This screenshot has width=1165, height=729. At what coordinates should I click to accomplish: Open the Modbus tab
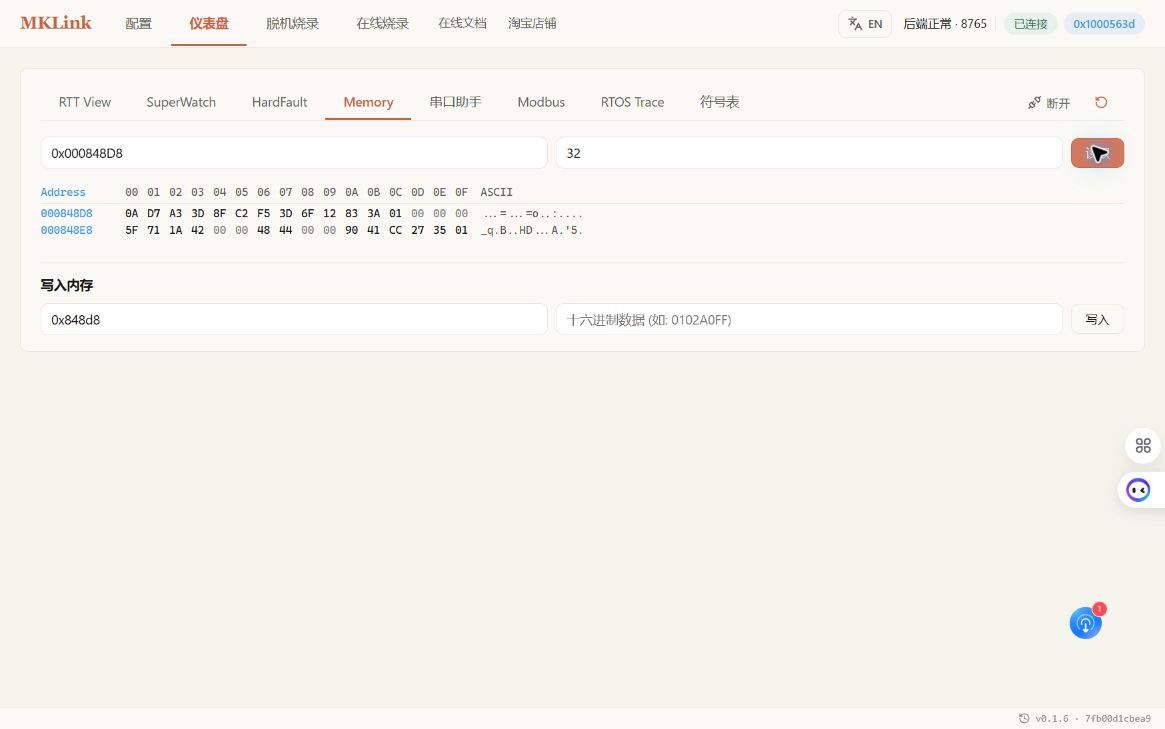[541, 103]
